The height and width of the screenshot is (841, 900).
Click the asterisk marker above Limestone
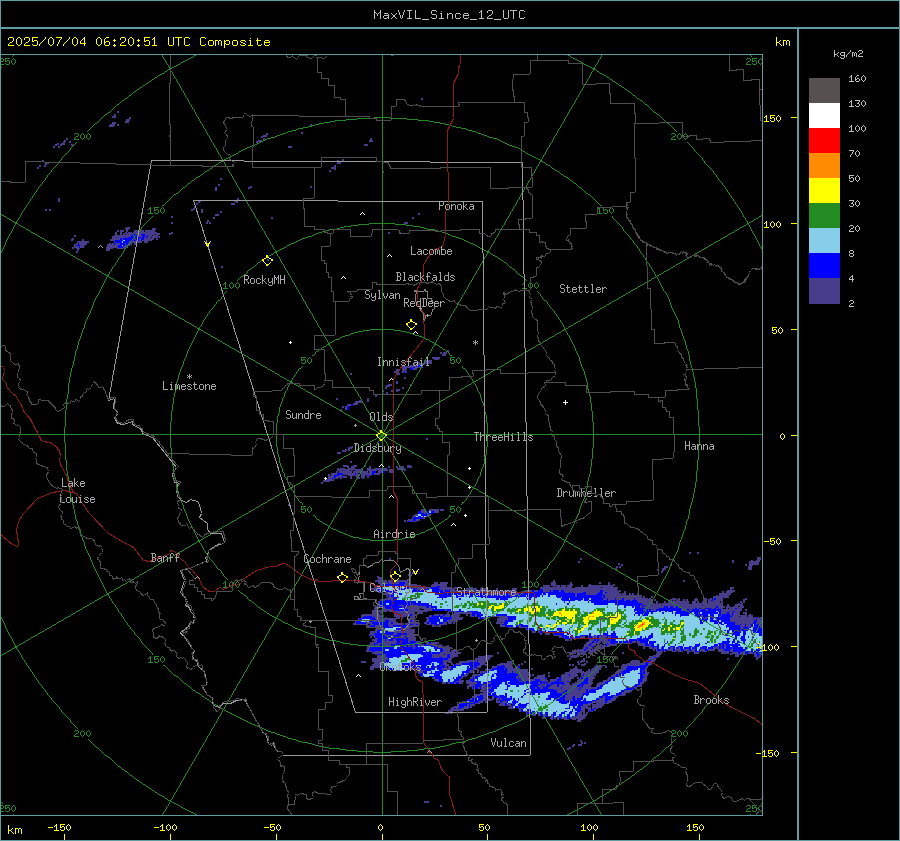(189, 377)
